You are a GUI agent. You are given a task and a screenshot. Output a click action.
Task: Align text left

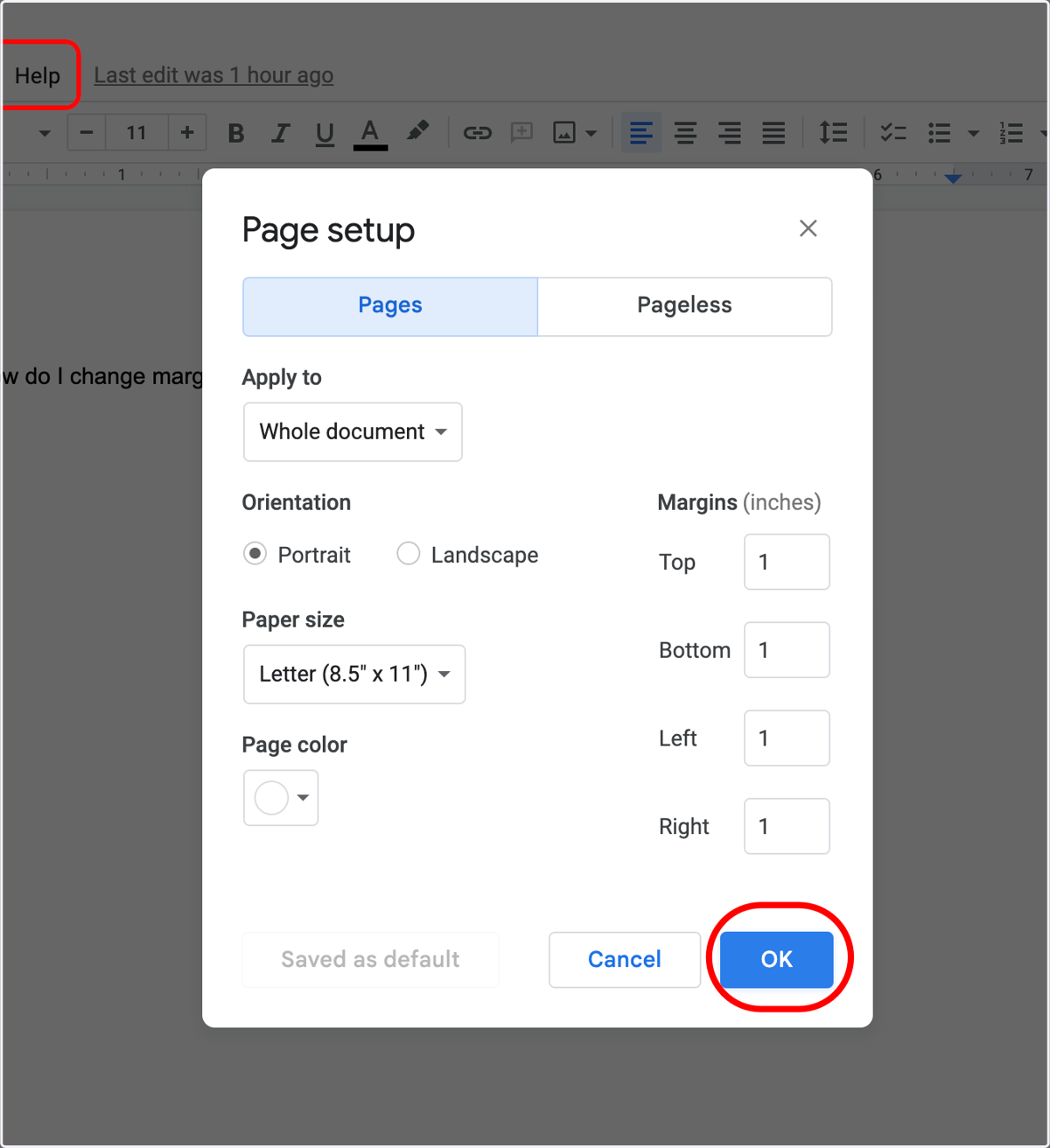click(641, 133)
